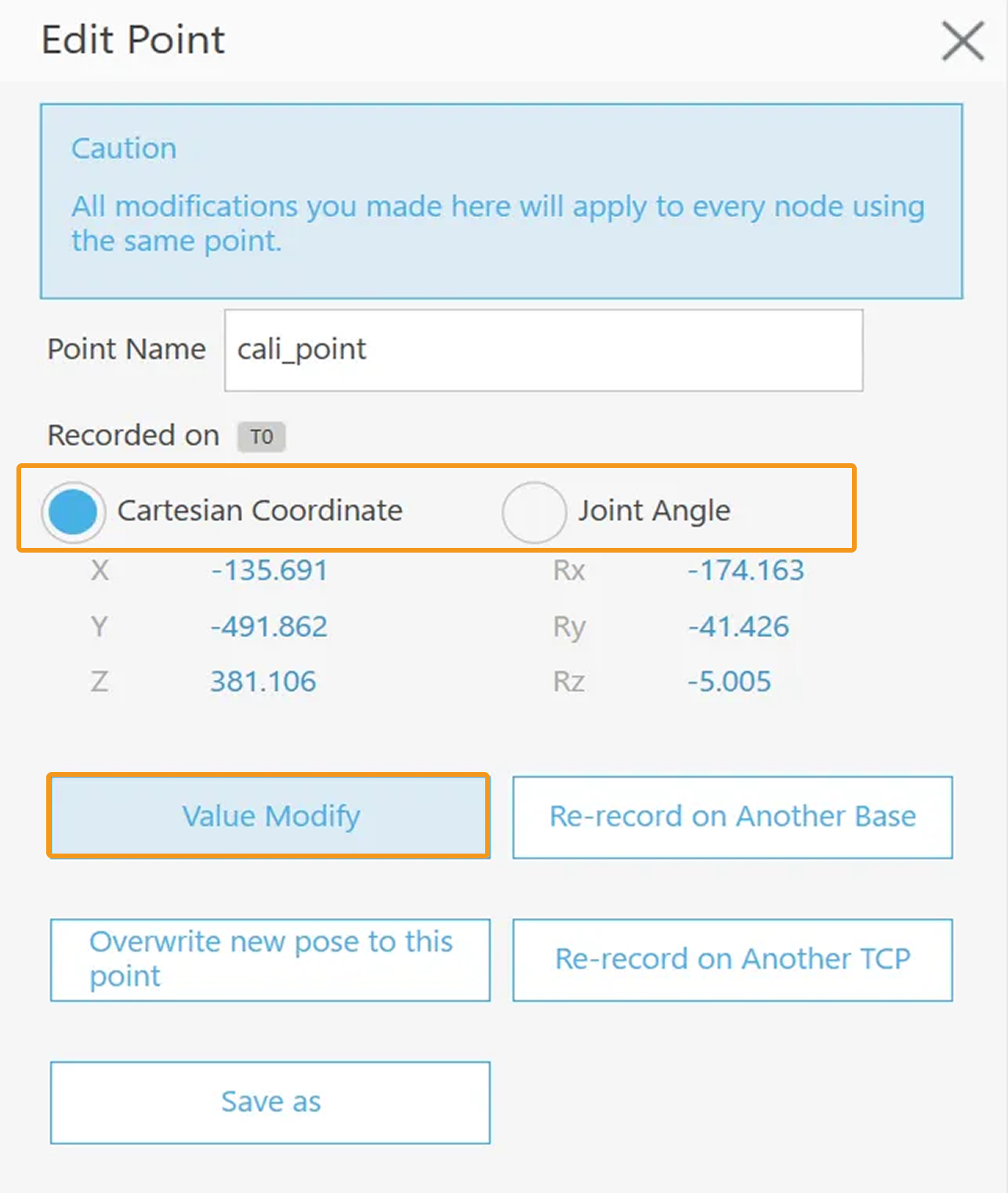Click the Point Name label
1008x1193 pixels.
[x=126, y=349]
